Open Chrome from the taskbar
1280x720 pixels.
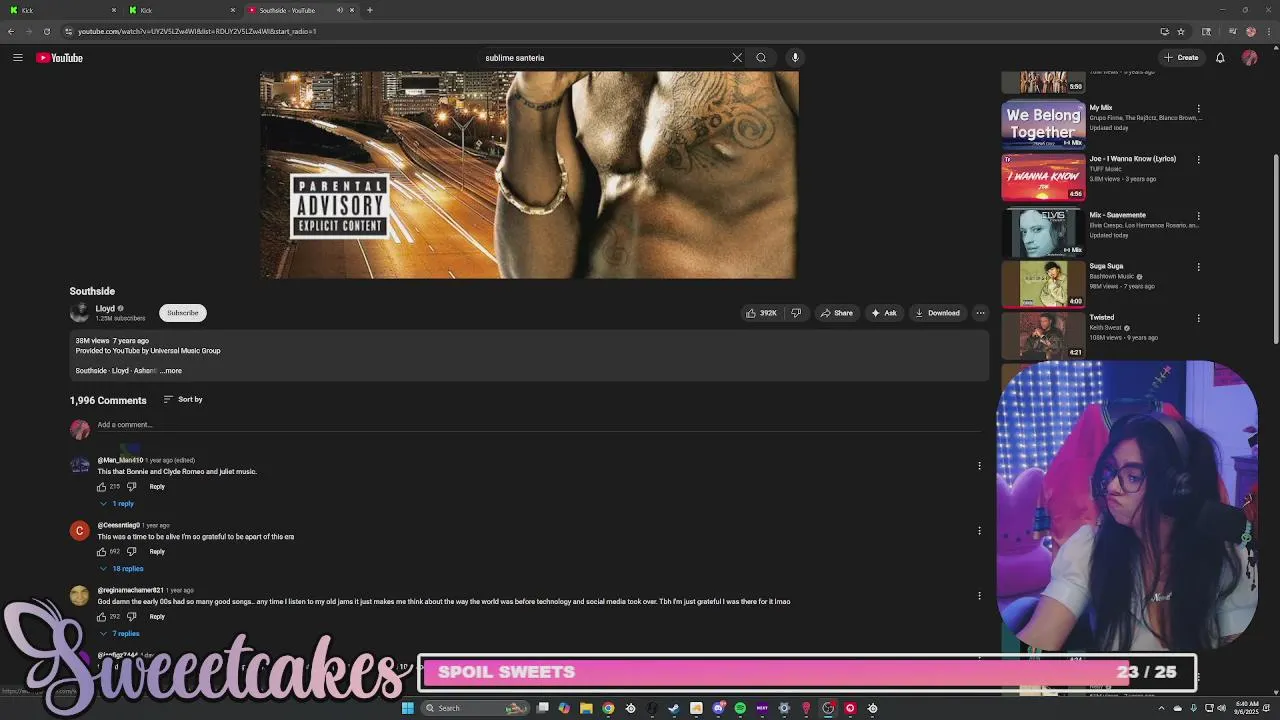click(608, 708)
